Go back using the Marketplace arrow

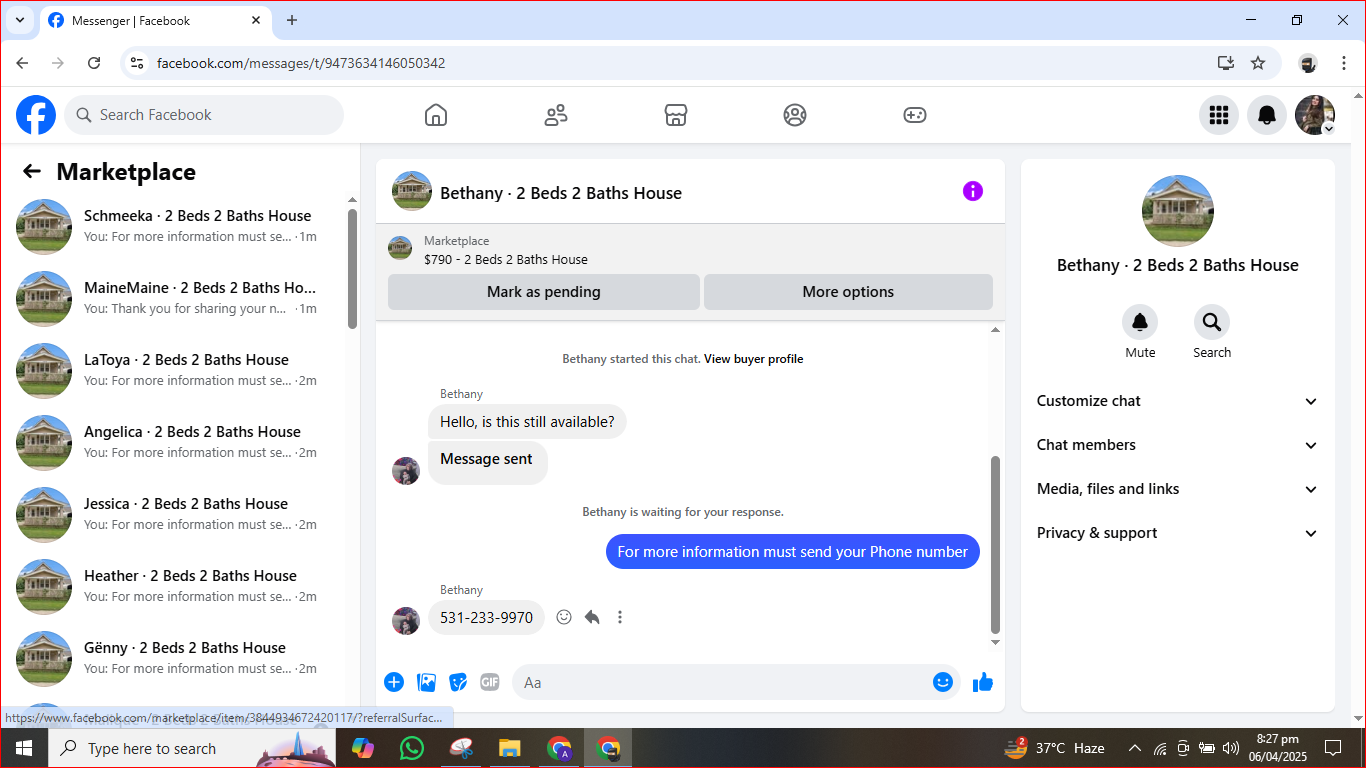(x=32, y=171)
